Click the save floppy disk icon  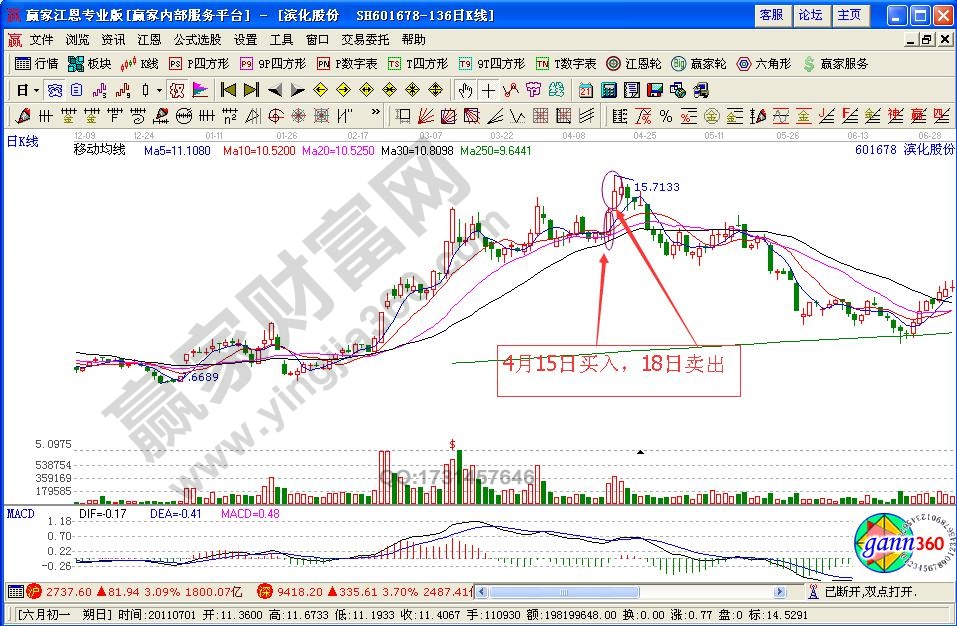coord(655,90)
